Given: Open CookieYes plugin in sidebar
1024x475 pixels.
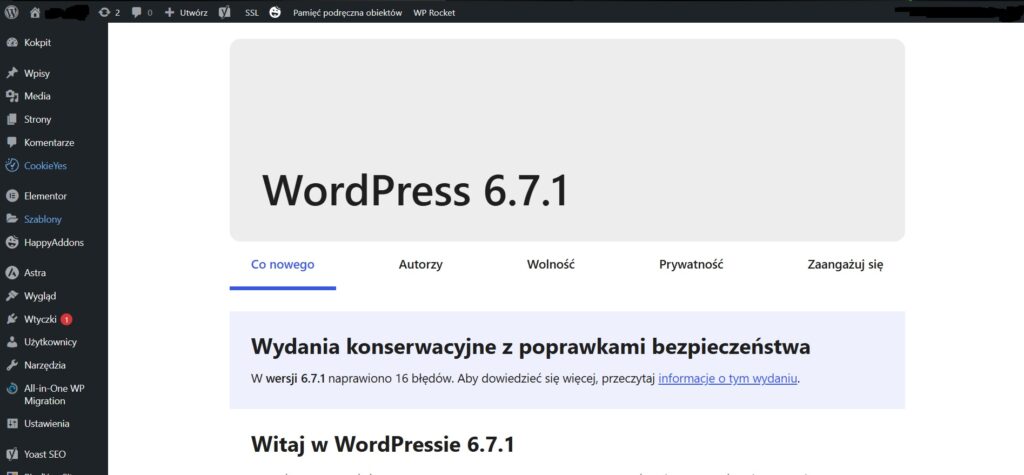Looking at the screenshot, I should [45, 166].
